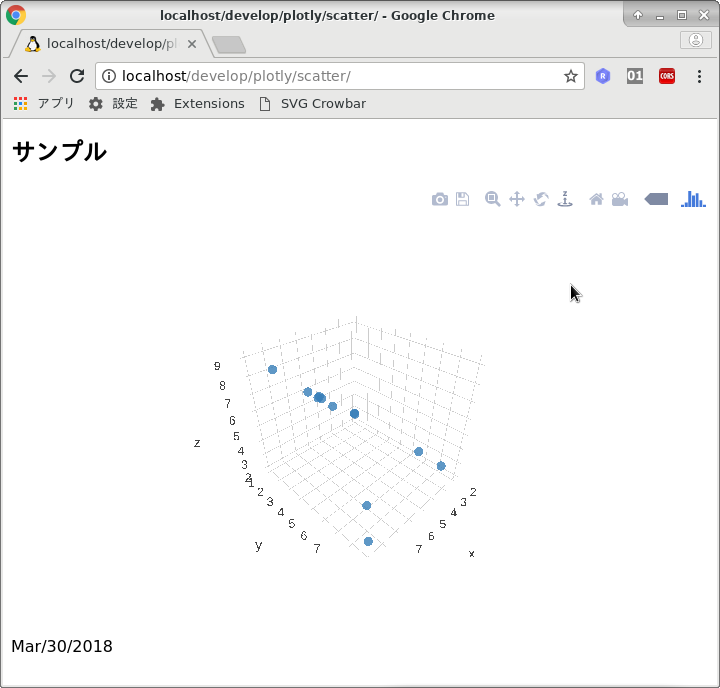Viewport: 720px width, 688px height.
Task: Click the data point near z value 9
Action: tap(272, 370)
